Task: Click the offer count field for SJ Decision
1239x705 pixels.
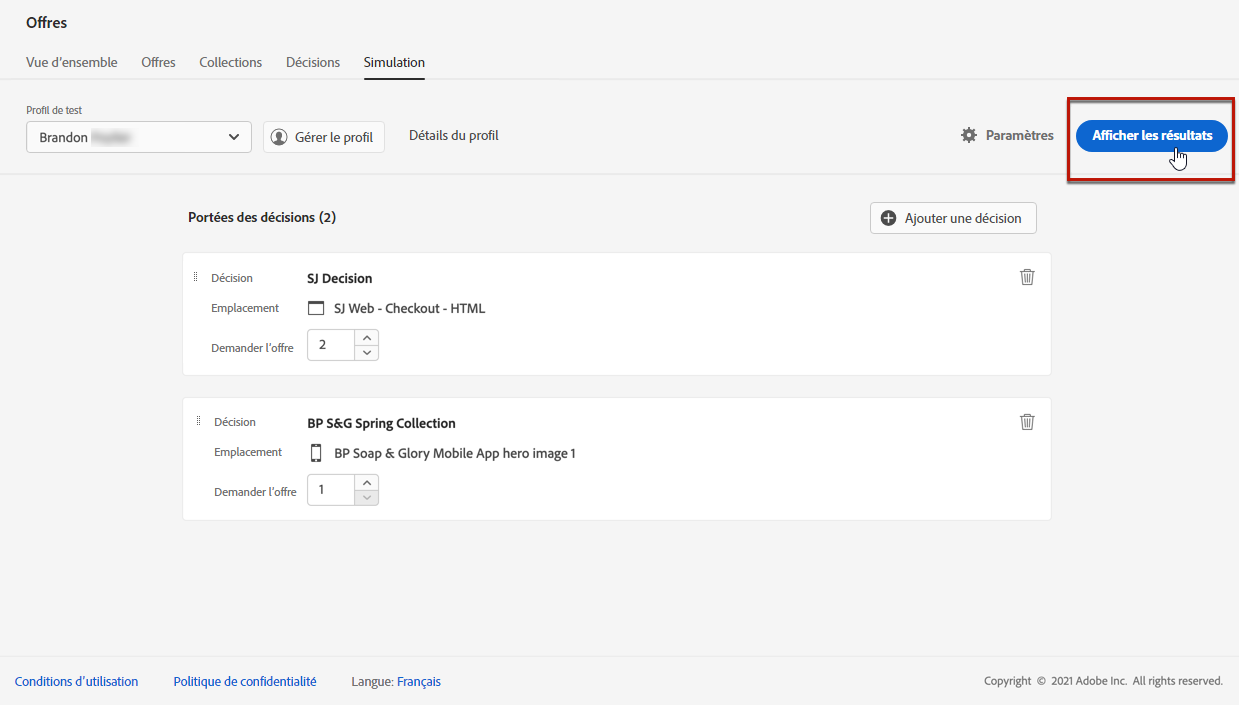Action: (331, 345)
